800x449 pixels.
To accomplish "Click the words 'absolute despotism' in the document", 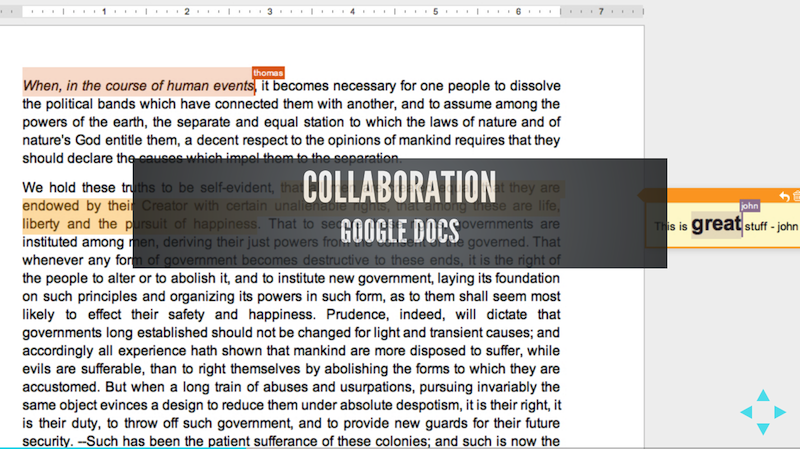I will (x=399, y=405).
